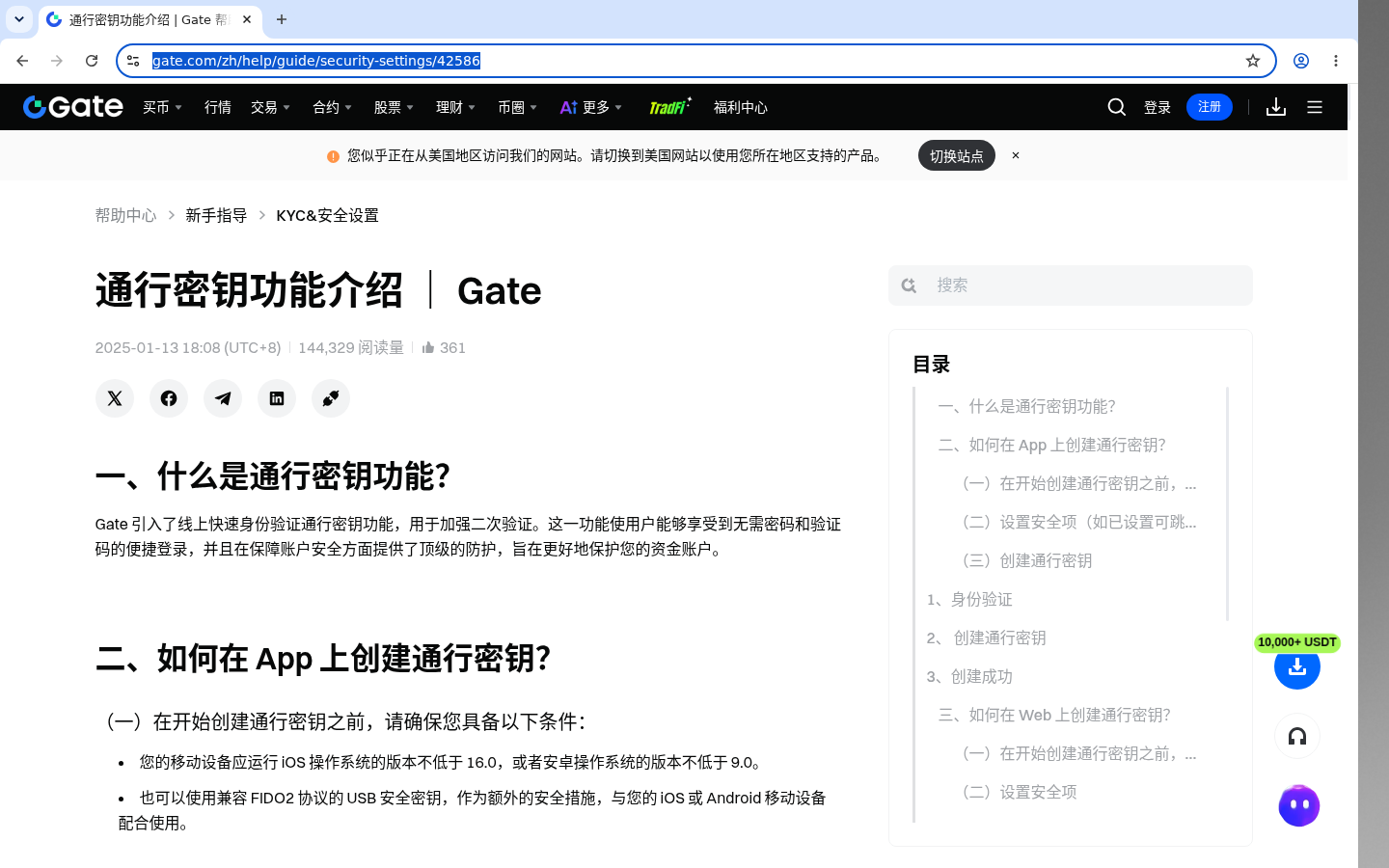Jump to 三、如何在 Web 上创建通行密钥?
The image size is (1389, 868).
1054,715
